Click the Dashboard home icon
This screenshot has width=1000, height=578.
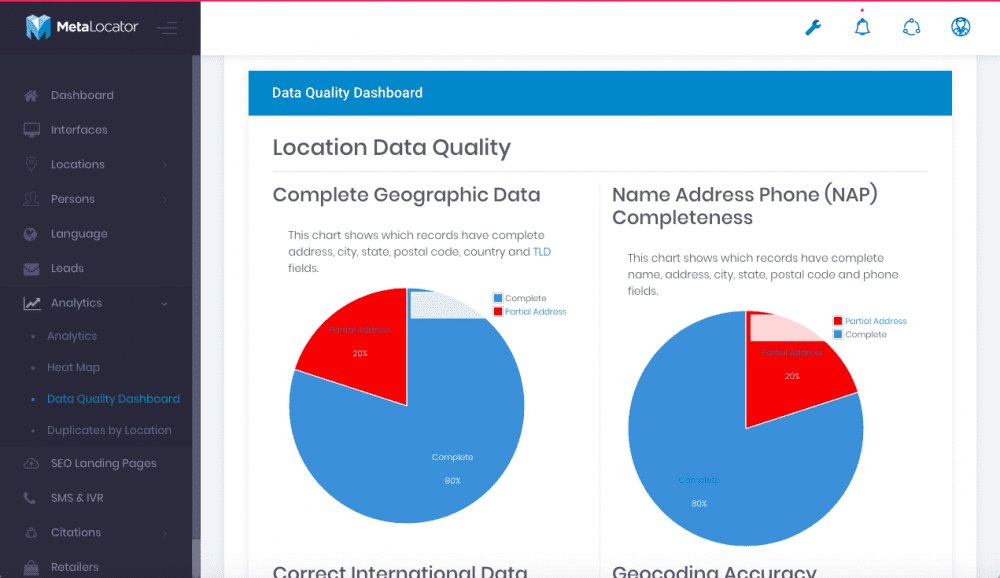click(31, 96)
